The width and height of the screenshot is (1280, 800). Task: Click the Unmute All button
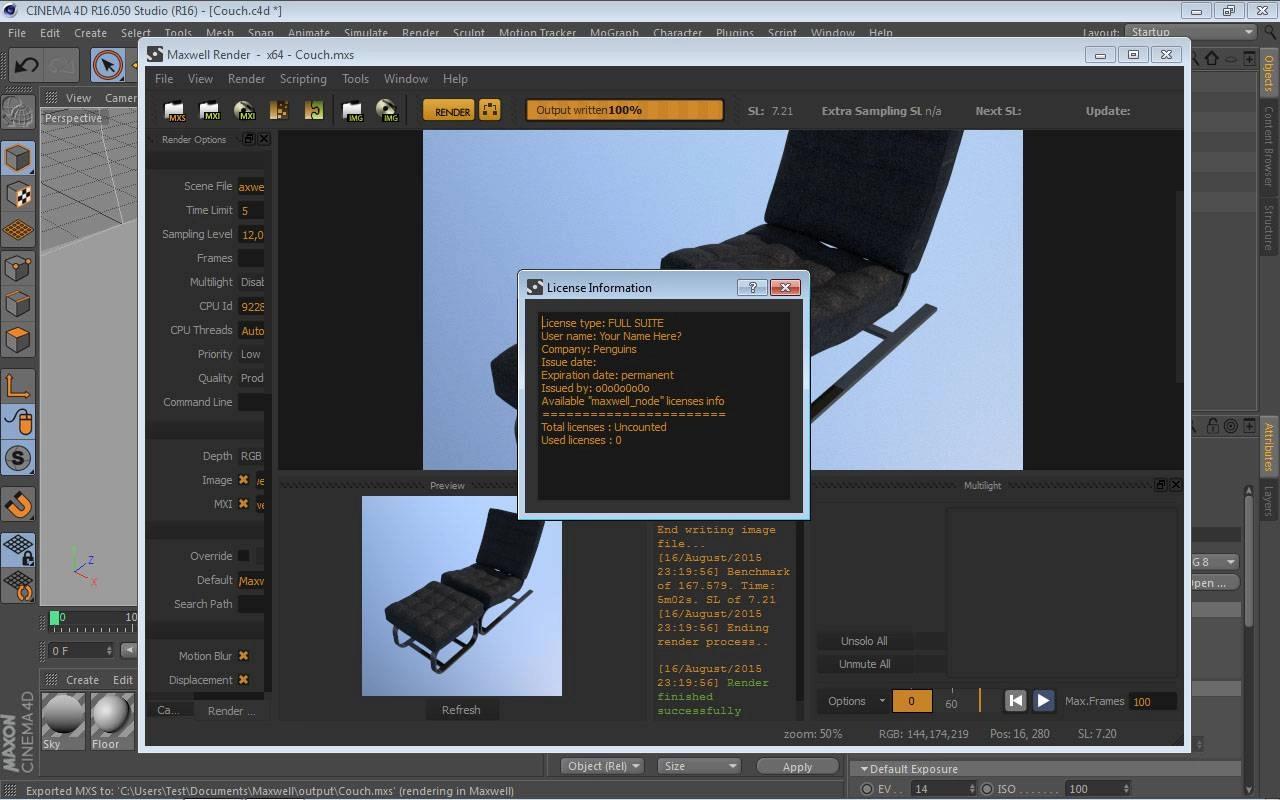pyautogui.click(x=864, y=664)
